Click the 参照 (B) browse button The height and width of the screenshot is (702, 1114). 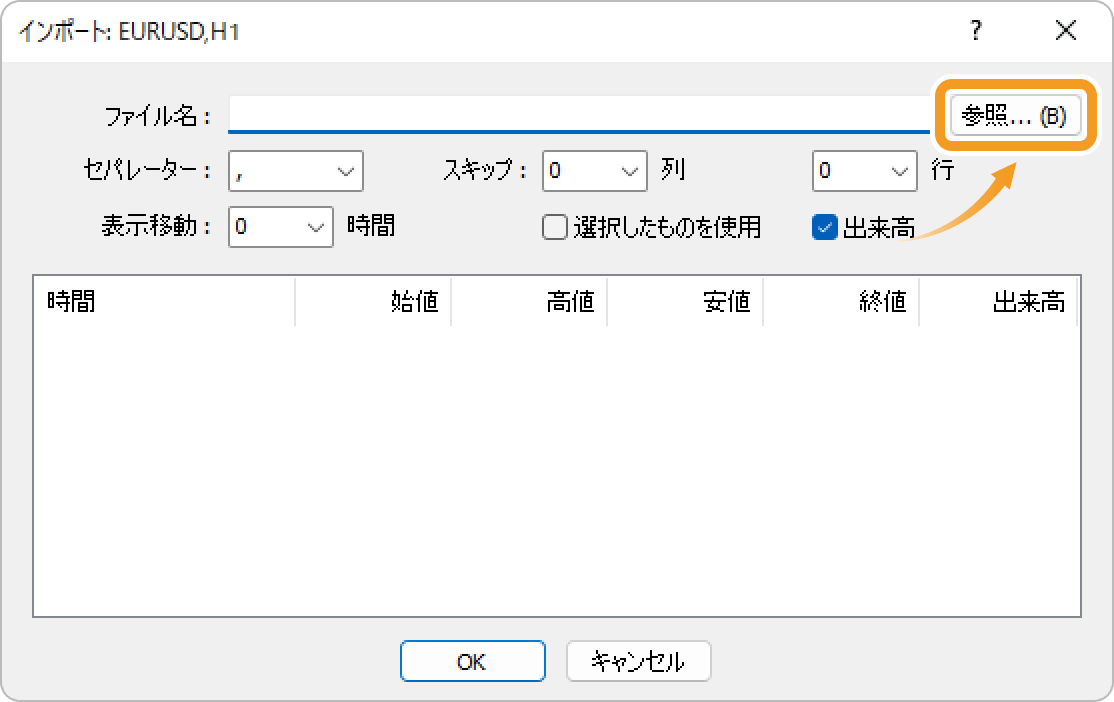click(1015, 115)
